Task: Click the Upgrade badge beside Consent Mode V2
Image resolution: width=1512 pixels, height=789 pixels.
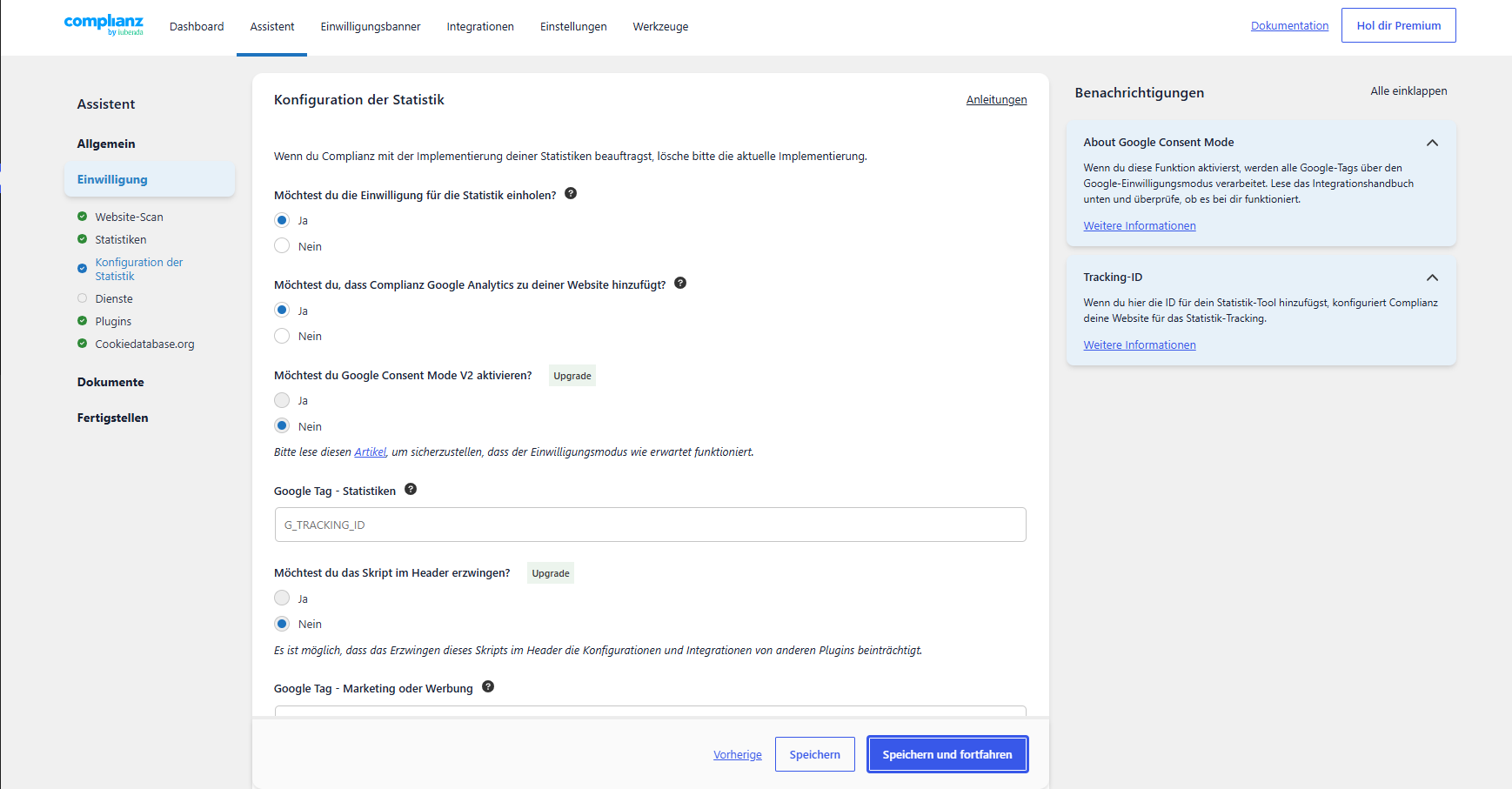Action: point(572,376)
